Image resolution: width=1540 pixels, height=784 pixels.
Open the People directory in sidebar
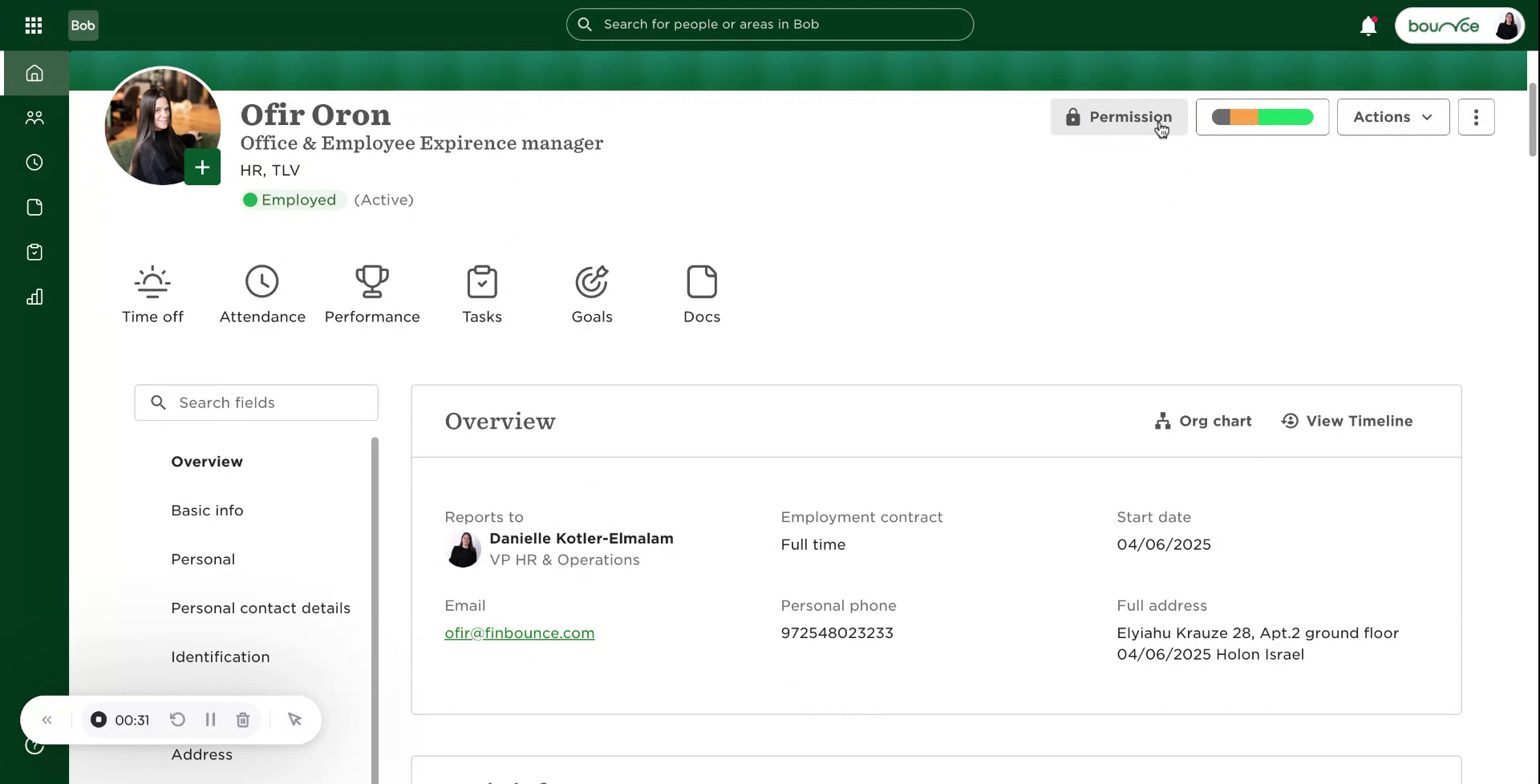pos(34,117)
